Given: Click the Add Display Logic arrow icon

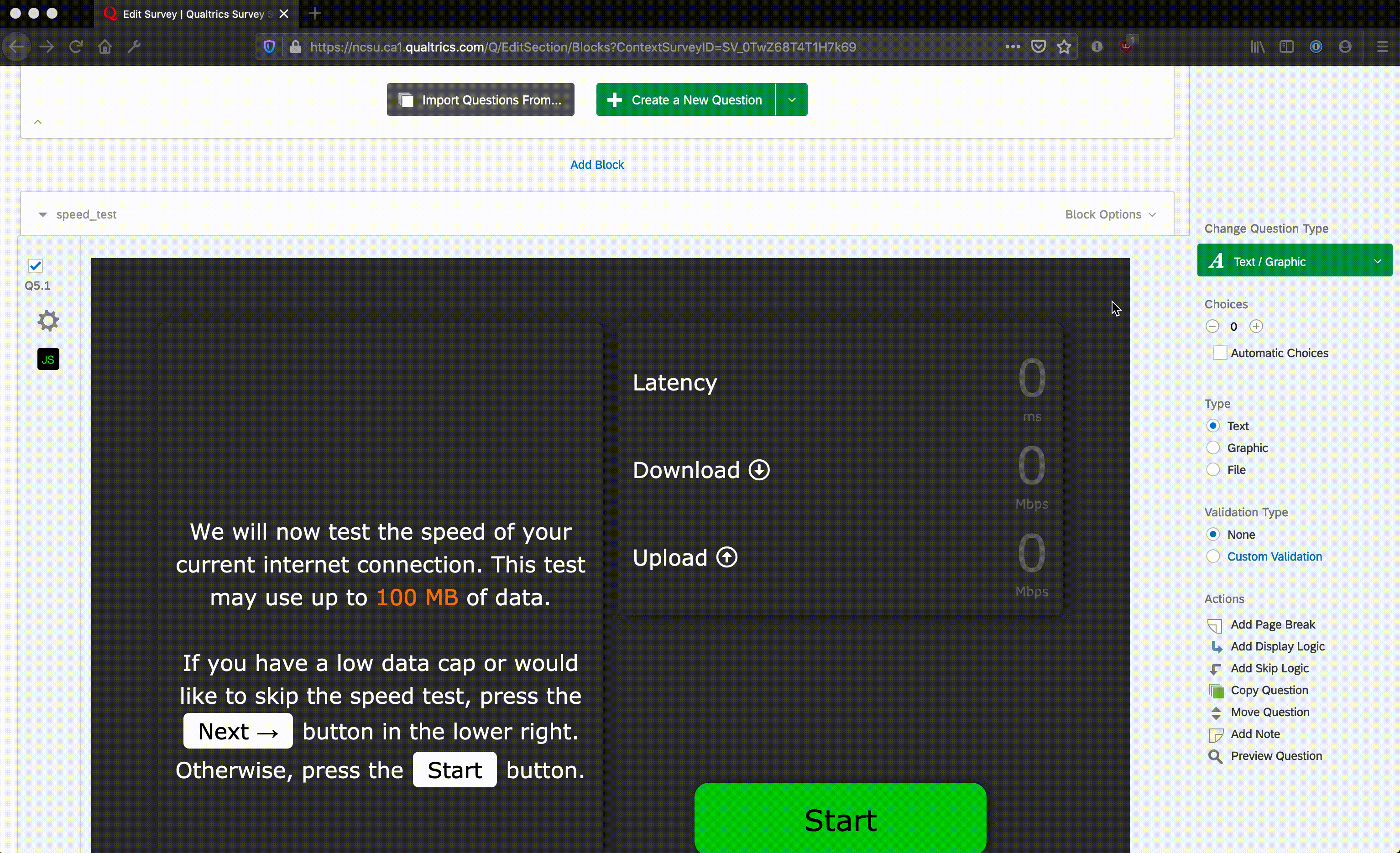Looking at the screenshot, I should (1216, 647).
